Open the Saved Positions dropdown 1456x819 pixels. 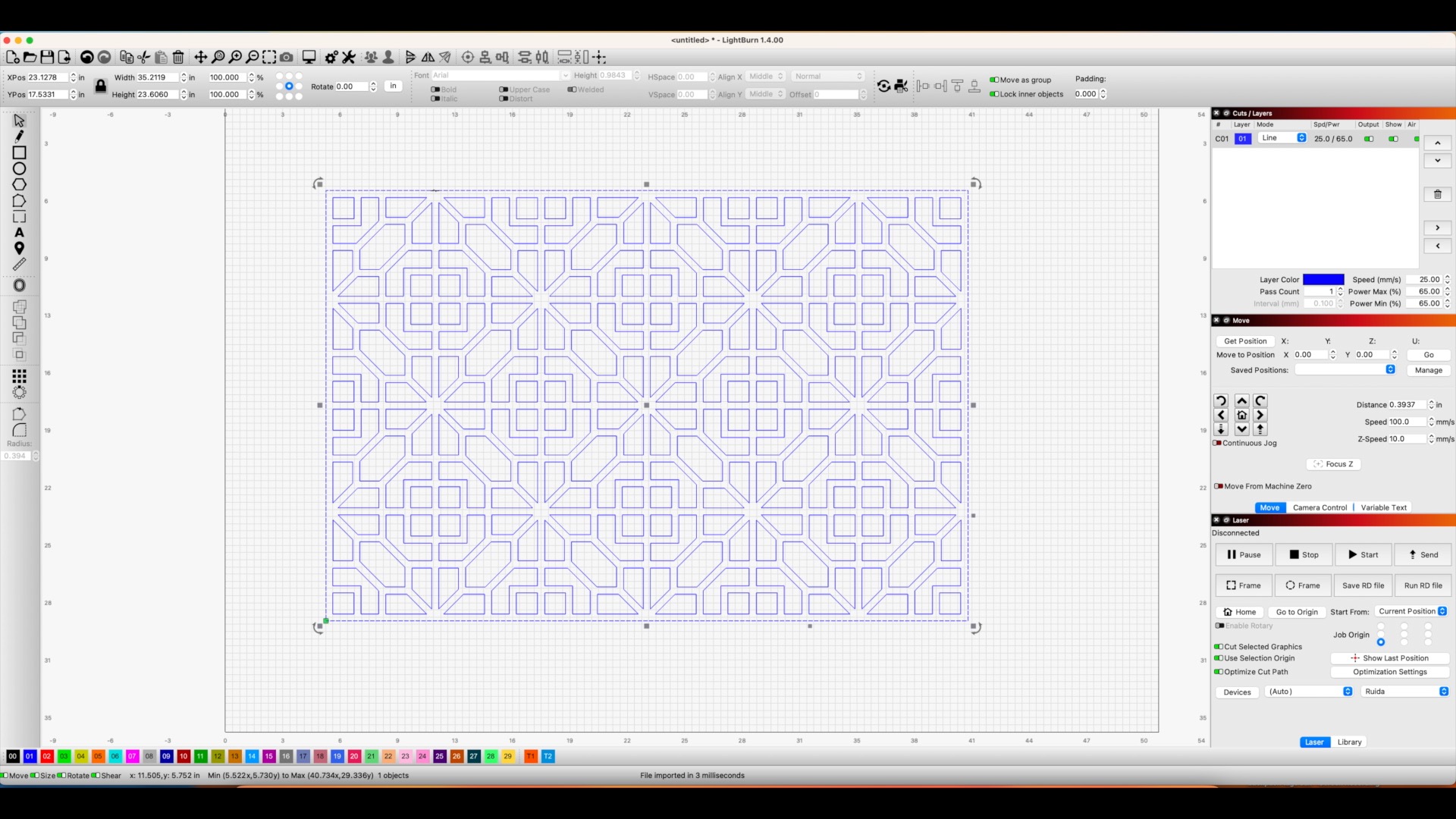[x=1345, y=369]
